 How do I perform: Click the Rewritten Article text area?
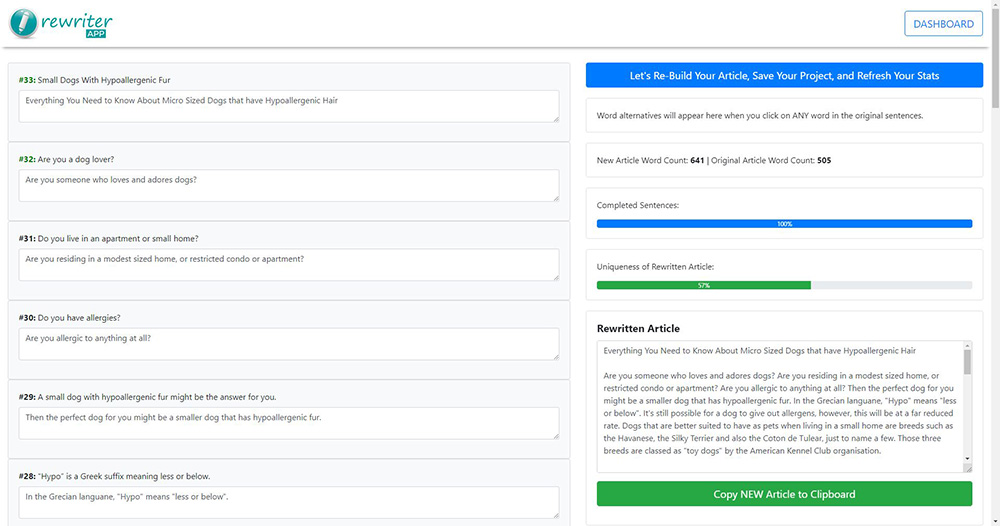pos(780,406)
